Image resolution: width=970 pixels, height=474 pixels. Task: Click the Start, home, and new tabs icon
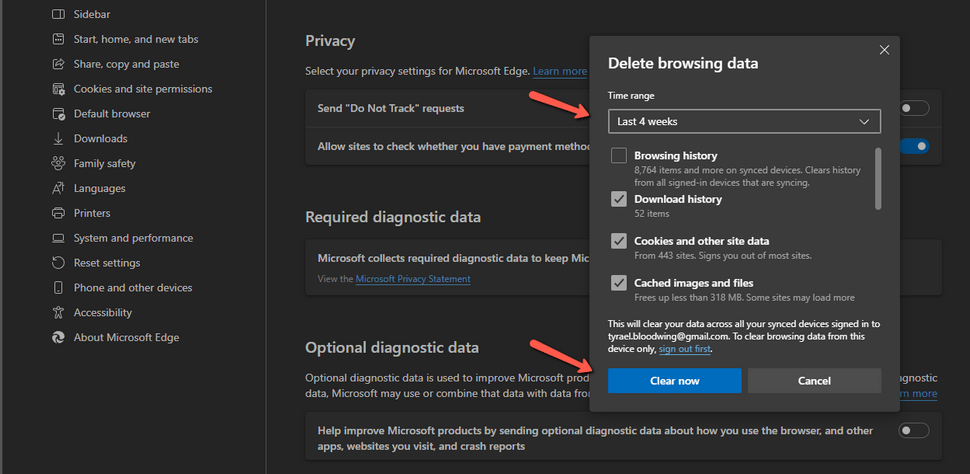pos(58,39)
